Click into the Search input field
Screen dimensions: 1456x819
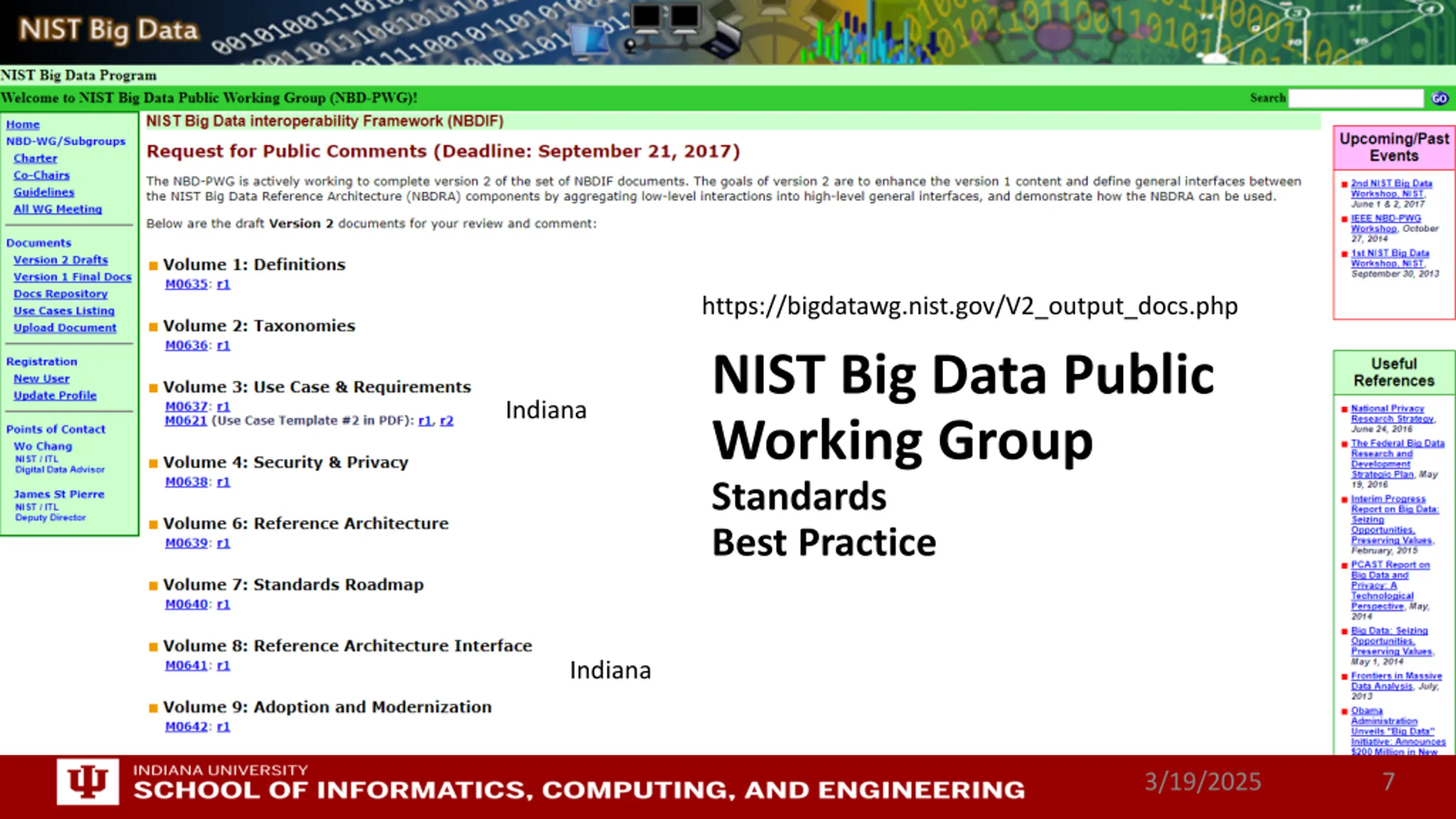(1356, 98)
